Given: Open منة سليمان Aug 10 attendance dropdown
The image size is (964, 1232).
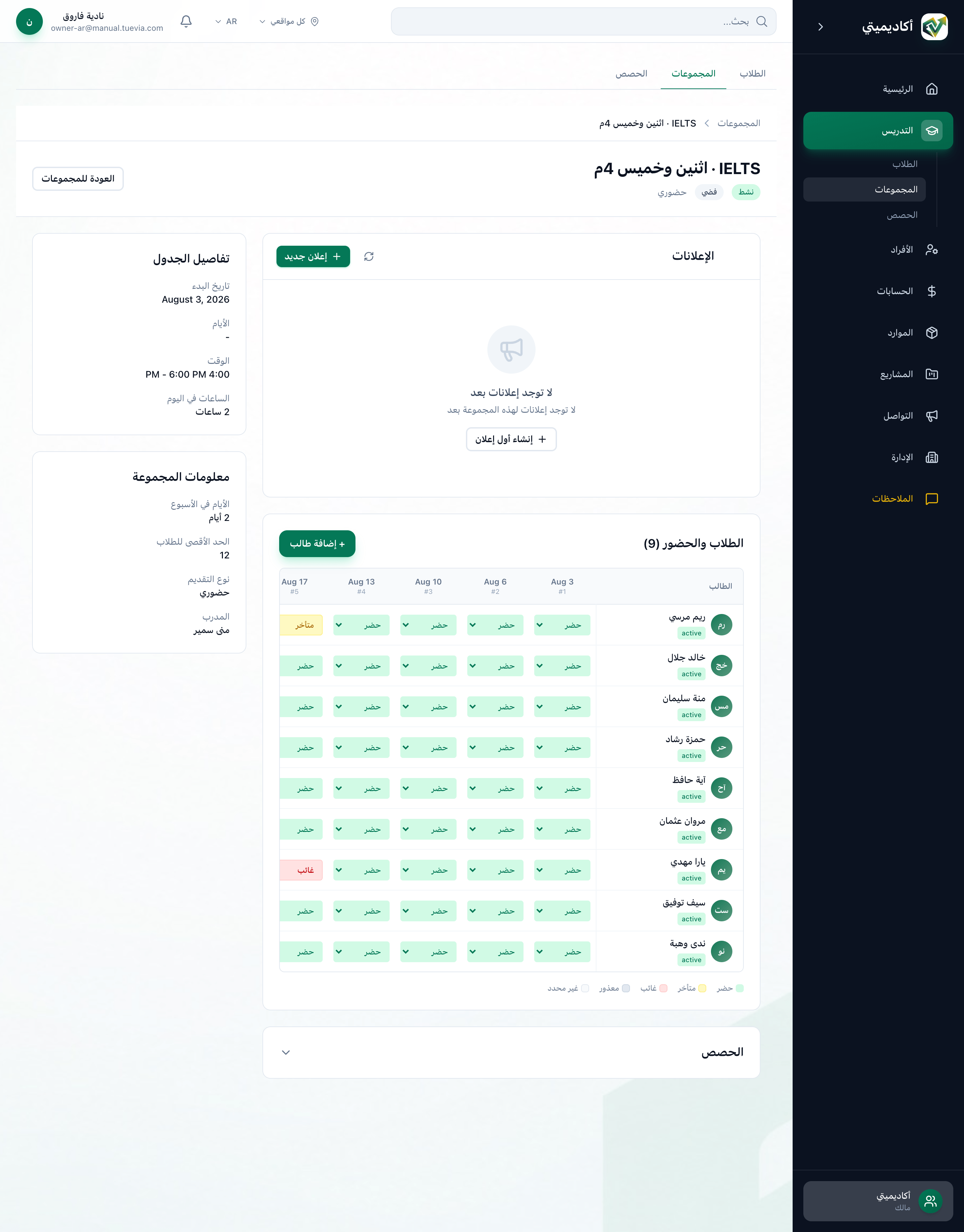Looking at the screenshot, I should coord(428,707).
